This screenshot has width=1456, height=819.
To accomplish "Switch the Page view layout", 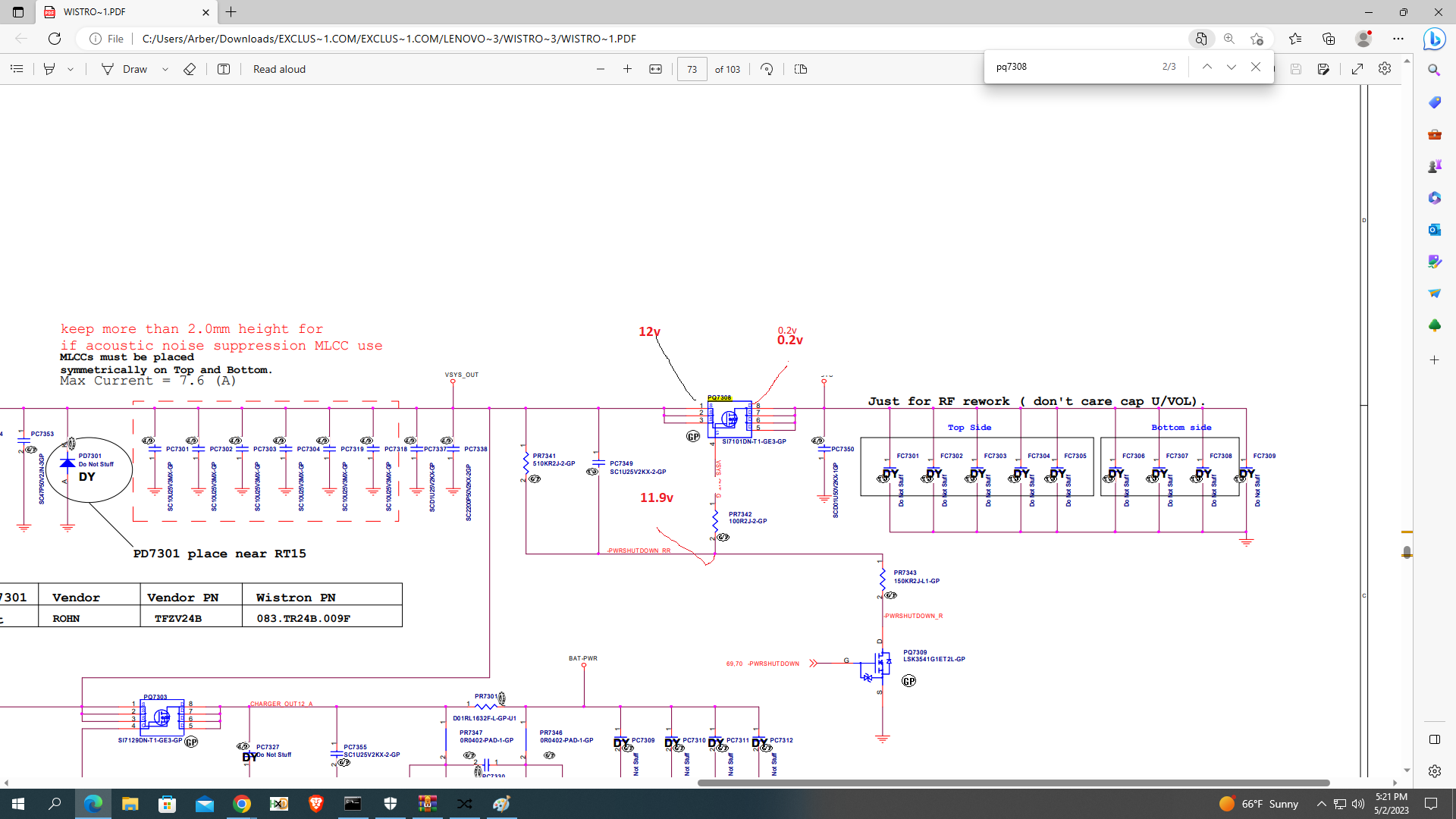I will pos(800,69).
